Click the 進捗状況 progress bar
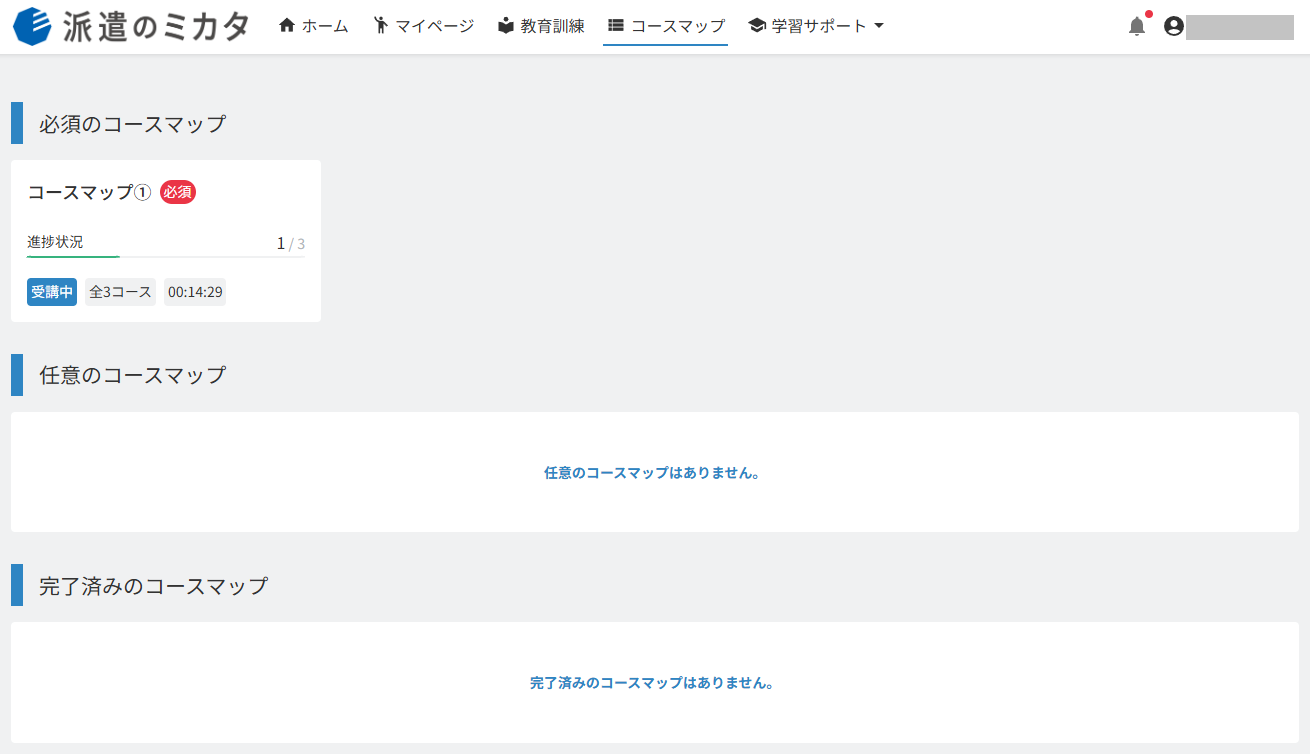The width and height of the screenshot is (1310, 754). (x=166, y=257)
